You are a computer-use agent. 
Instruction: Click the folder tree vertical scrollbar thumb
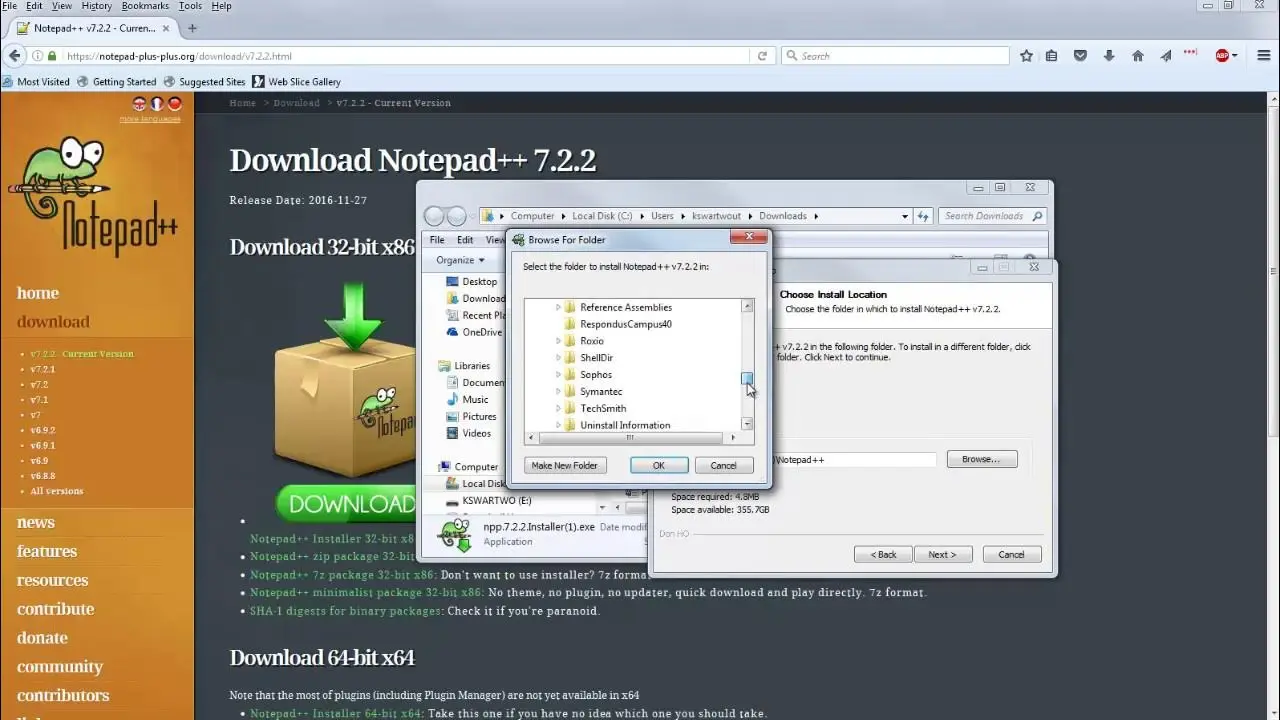[x=747, y=378]
